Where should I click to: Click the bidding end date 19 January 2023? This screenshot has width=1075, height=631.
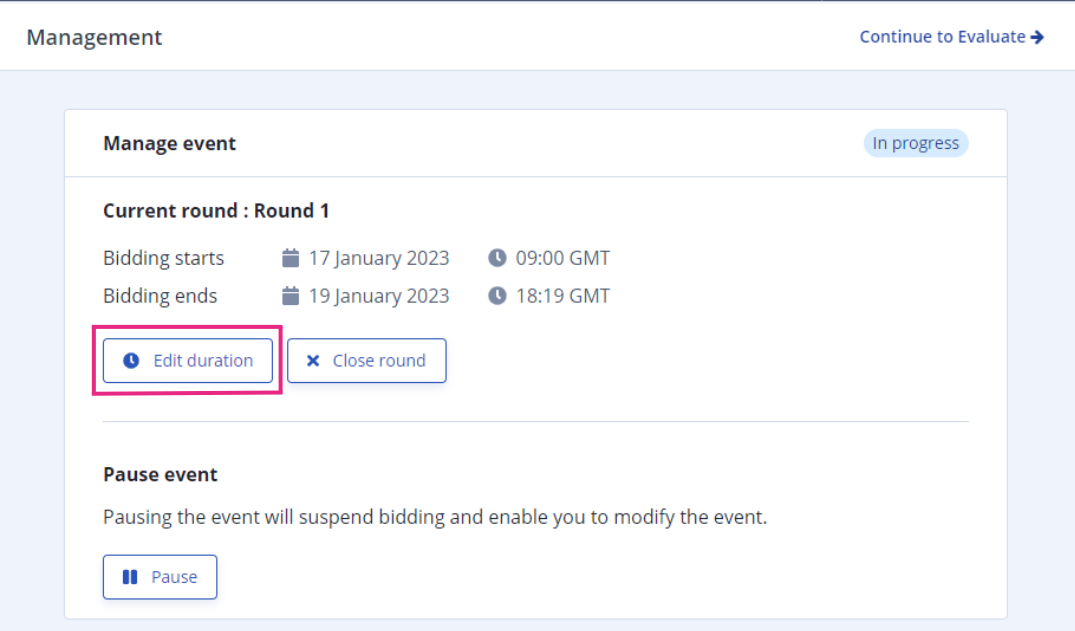tap(378, 296)
